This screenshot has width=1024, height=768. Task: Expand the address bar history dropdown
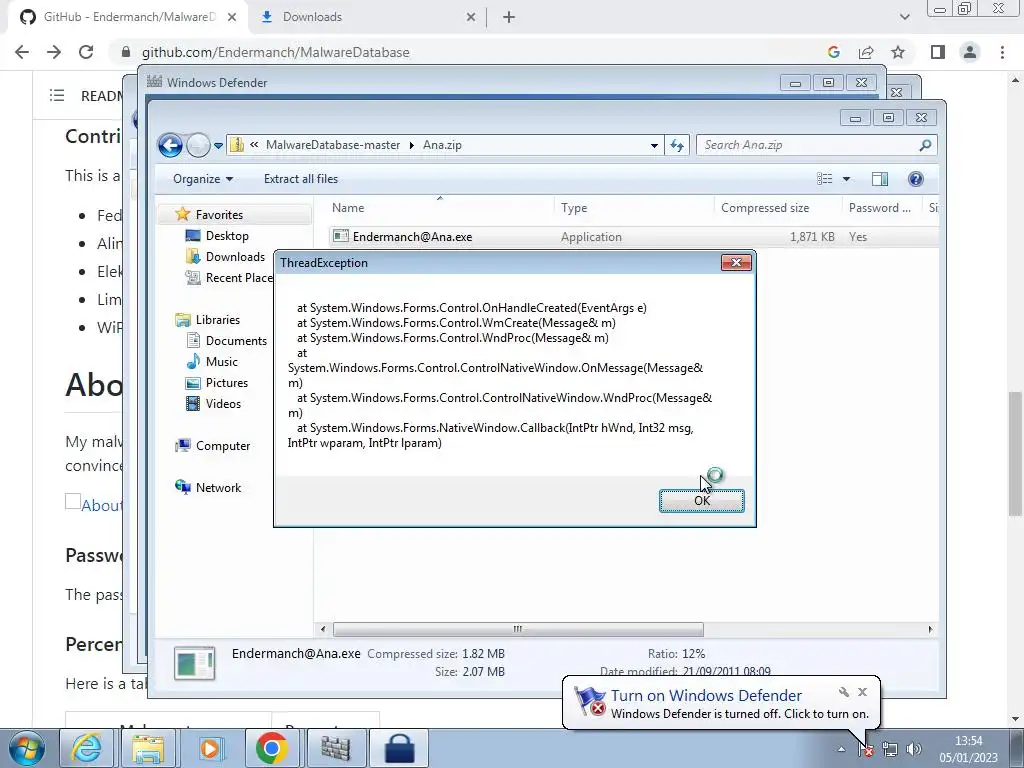[x=654, y=146]
